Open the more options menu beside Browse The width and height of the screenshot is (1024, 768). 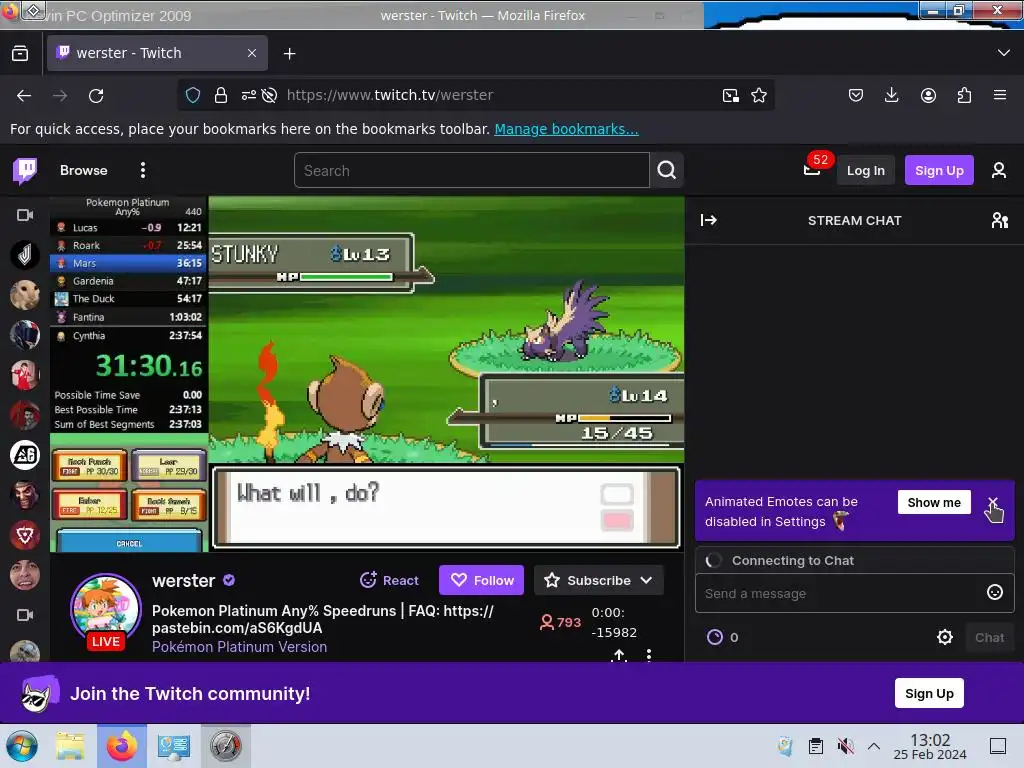[x=143, y=170]
